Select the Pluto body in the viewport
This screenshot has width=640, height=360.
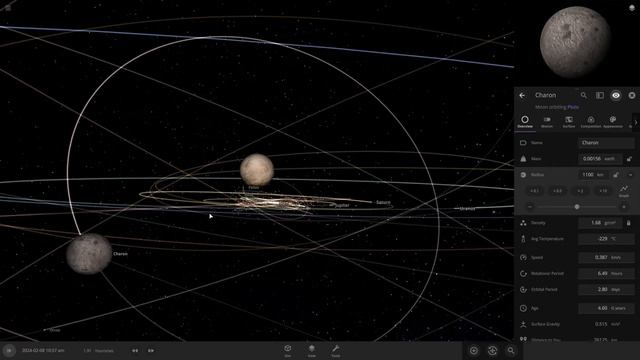point(257,170)
